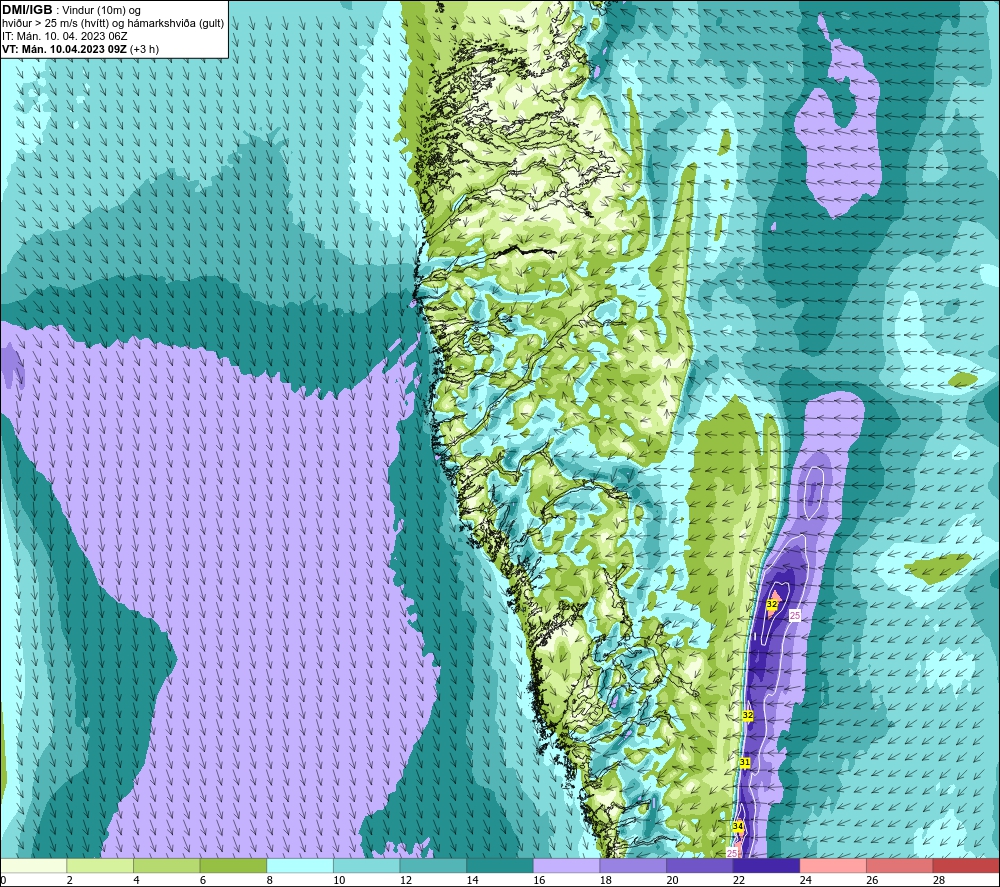Viewport: 1000px width, 887px height.
Task: Click the green 4–6 m/s legend swatch
Action: 166,866
